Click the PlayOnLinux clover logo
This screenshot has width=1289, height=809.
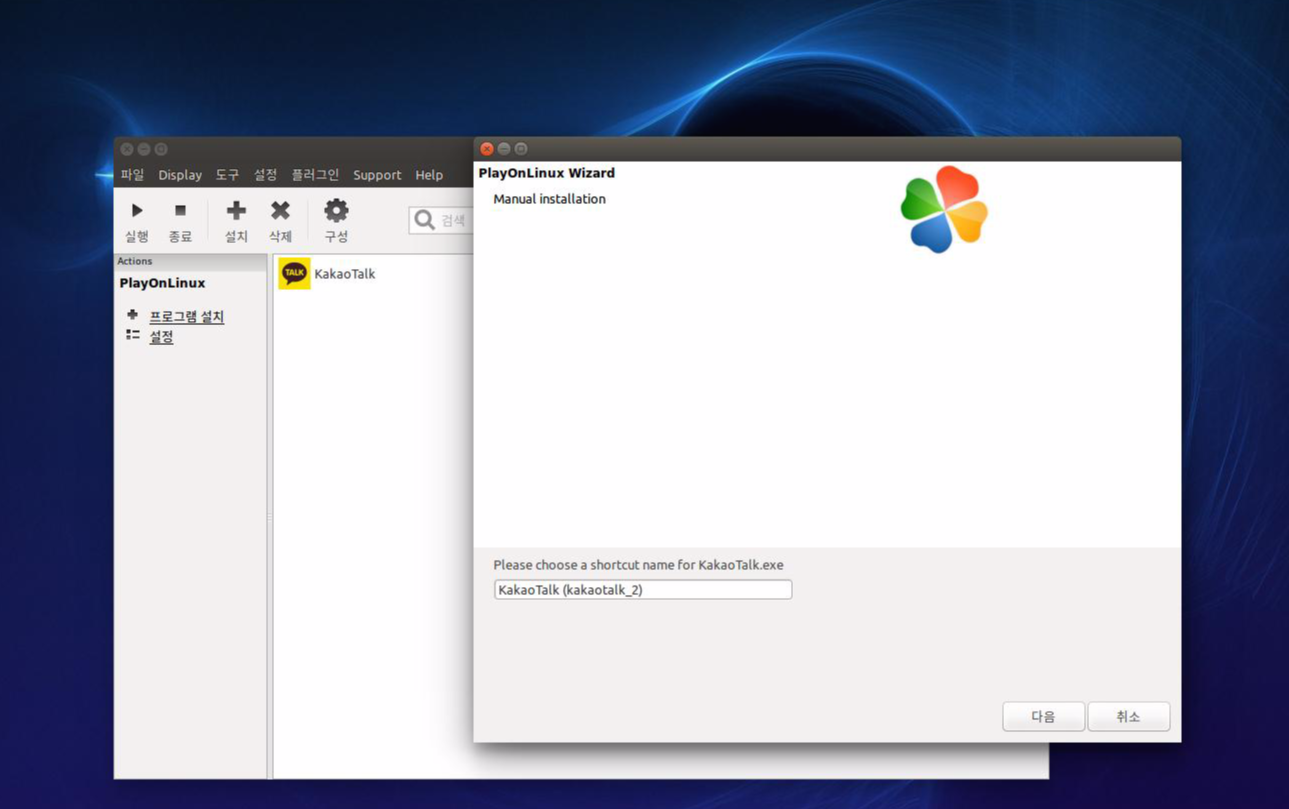pos(944,209)
